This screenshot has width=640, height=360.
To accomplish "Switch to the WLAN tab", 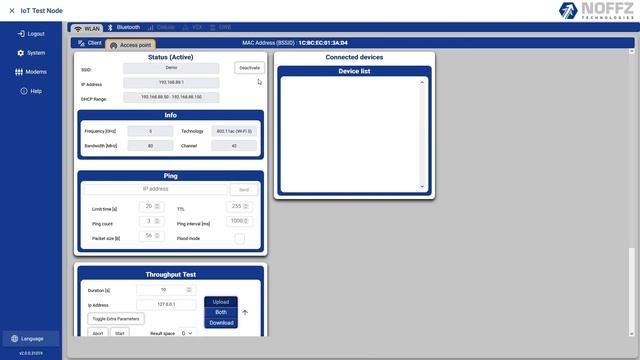I will click(x=87, y=29).
